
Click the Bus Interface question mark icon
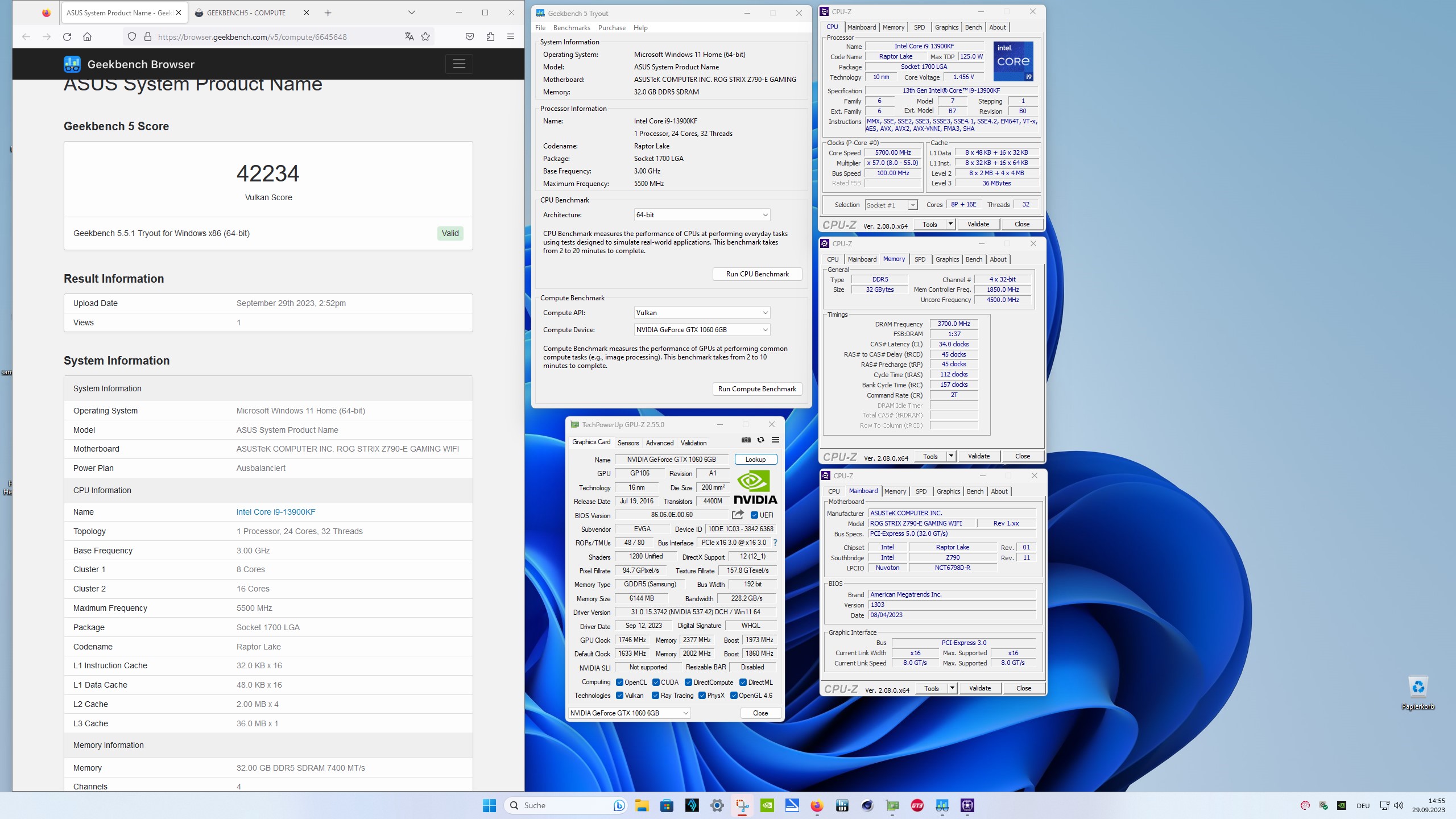(775, 543)
